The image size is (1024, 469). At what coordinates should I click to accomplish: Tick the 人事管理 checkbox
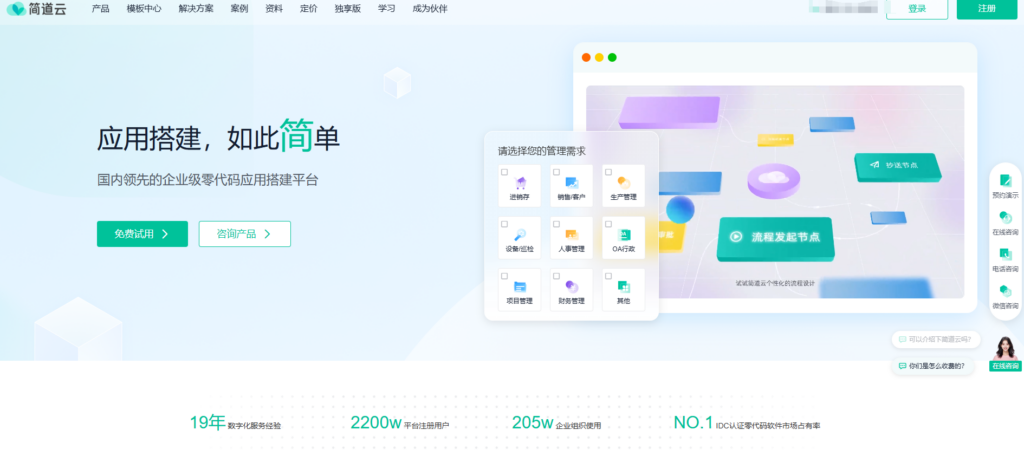558,224
